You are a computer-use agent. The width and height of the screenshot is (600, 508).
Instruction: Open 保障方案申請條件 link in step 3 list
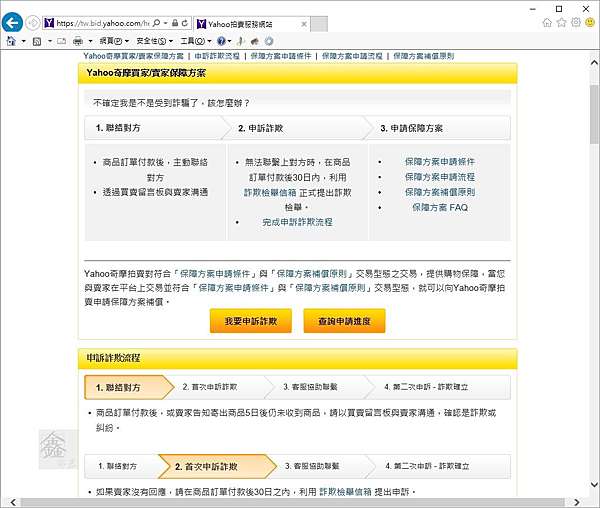(x=440, y=162)
